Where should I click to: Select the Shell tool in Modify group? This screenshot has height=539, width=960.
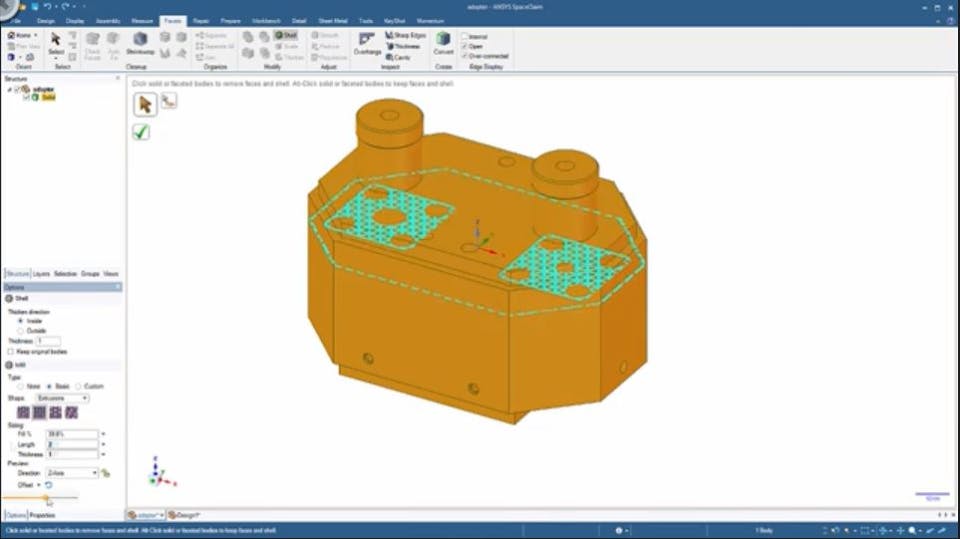(286, 36)
